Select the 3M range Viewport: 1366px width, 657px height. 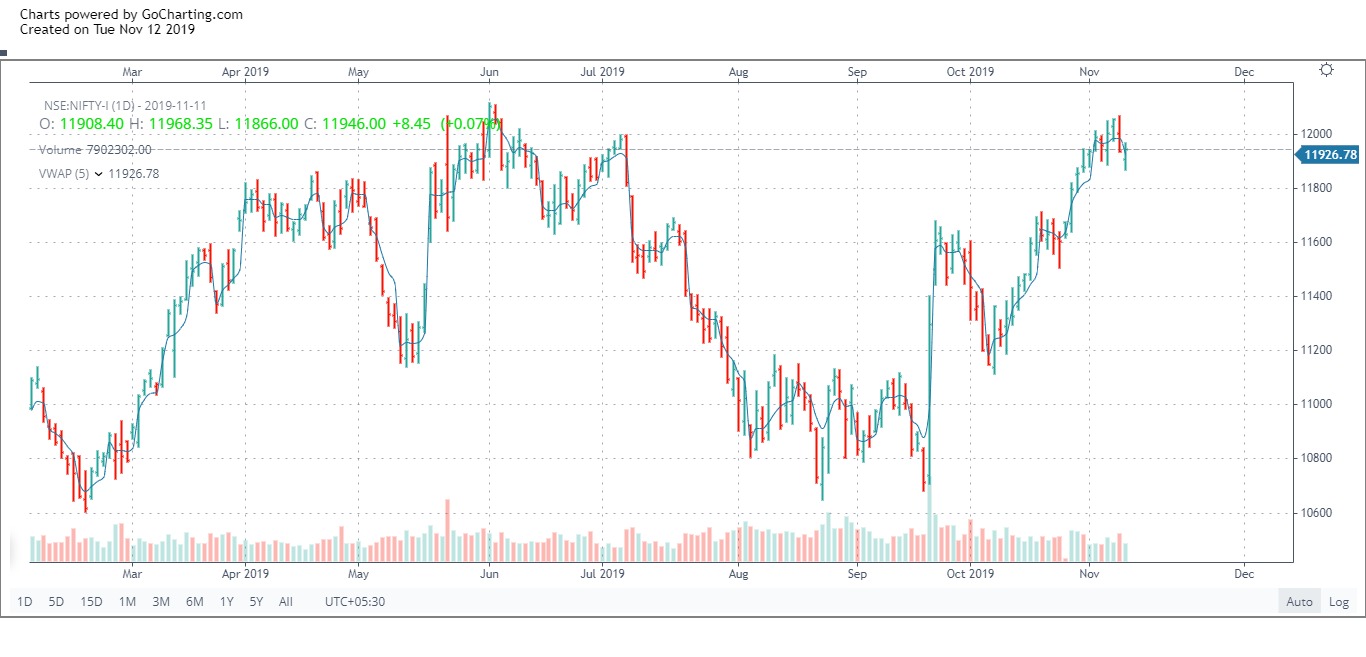(160, 601)
